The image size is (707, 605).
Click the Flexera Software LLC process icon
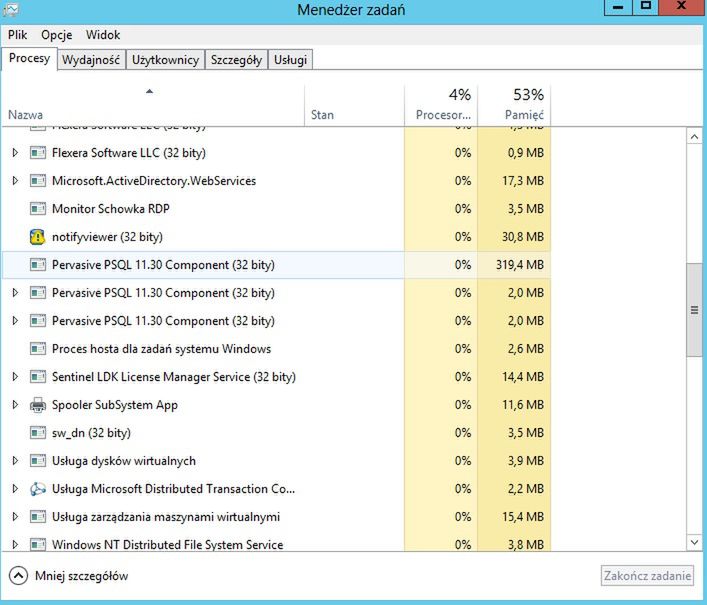tap(37, 153)
